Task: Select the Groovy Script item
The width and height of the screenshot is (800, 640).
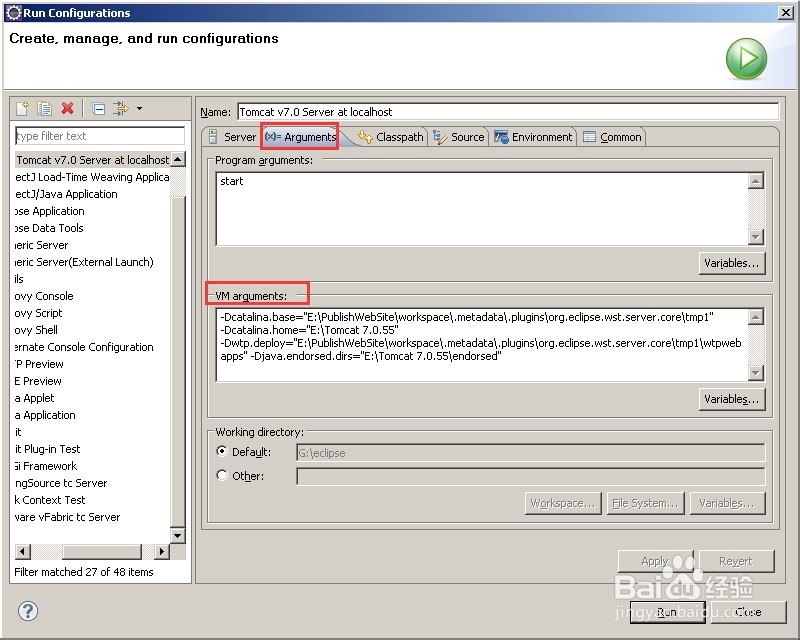Action: (x=39, y=313)
